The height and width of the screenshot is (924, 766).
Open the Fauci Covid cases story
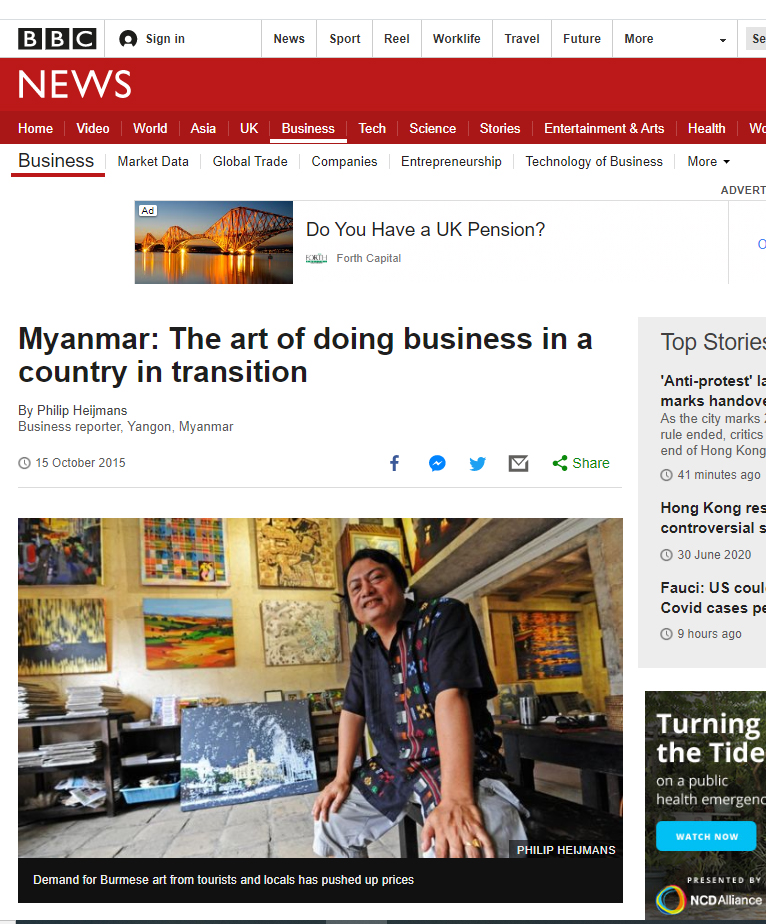712,598
